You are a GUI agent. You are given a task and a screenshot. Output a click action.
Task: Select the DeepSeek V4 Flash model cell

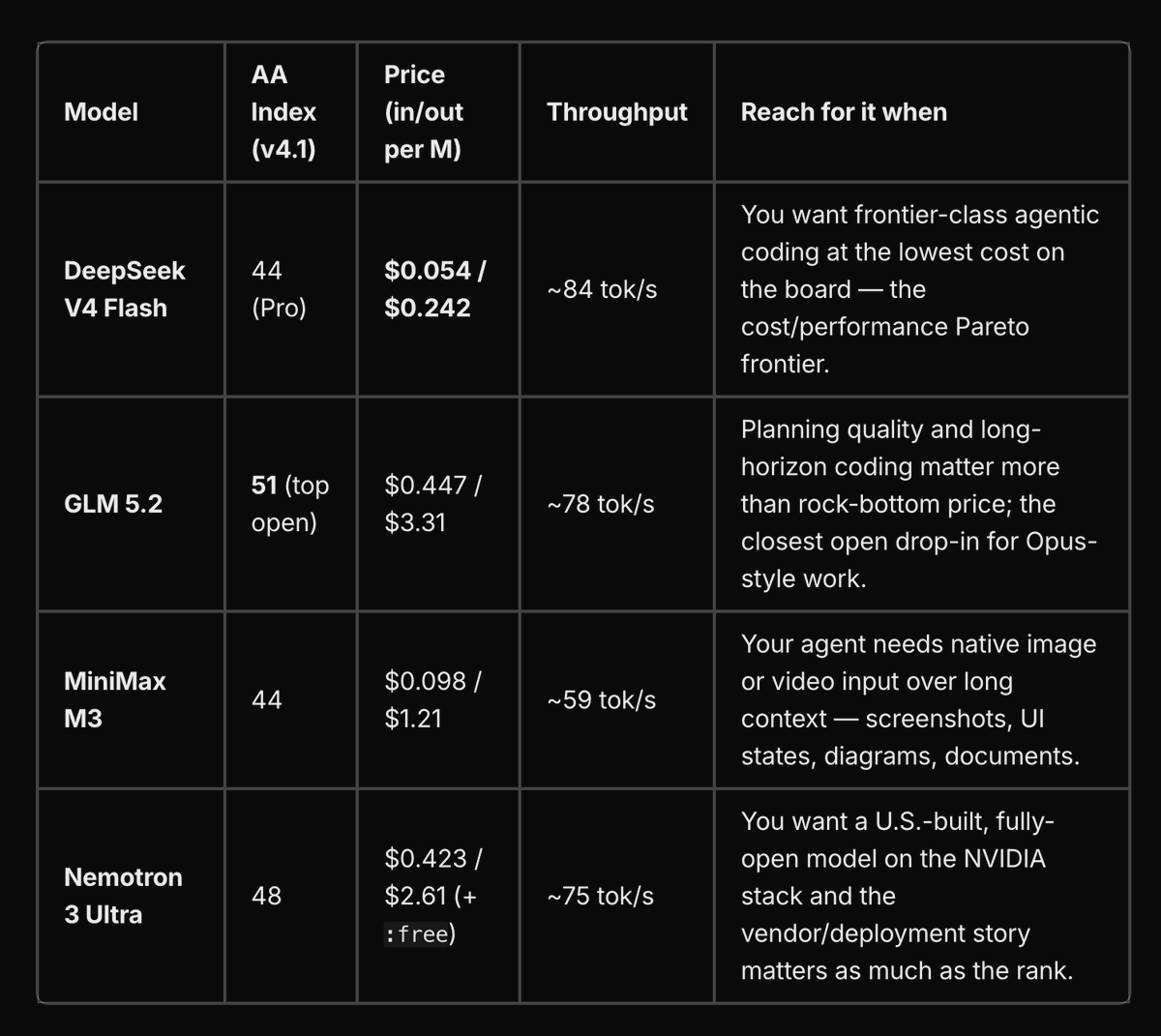click(x=124, y=289)
